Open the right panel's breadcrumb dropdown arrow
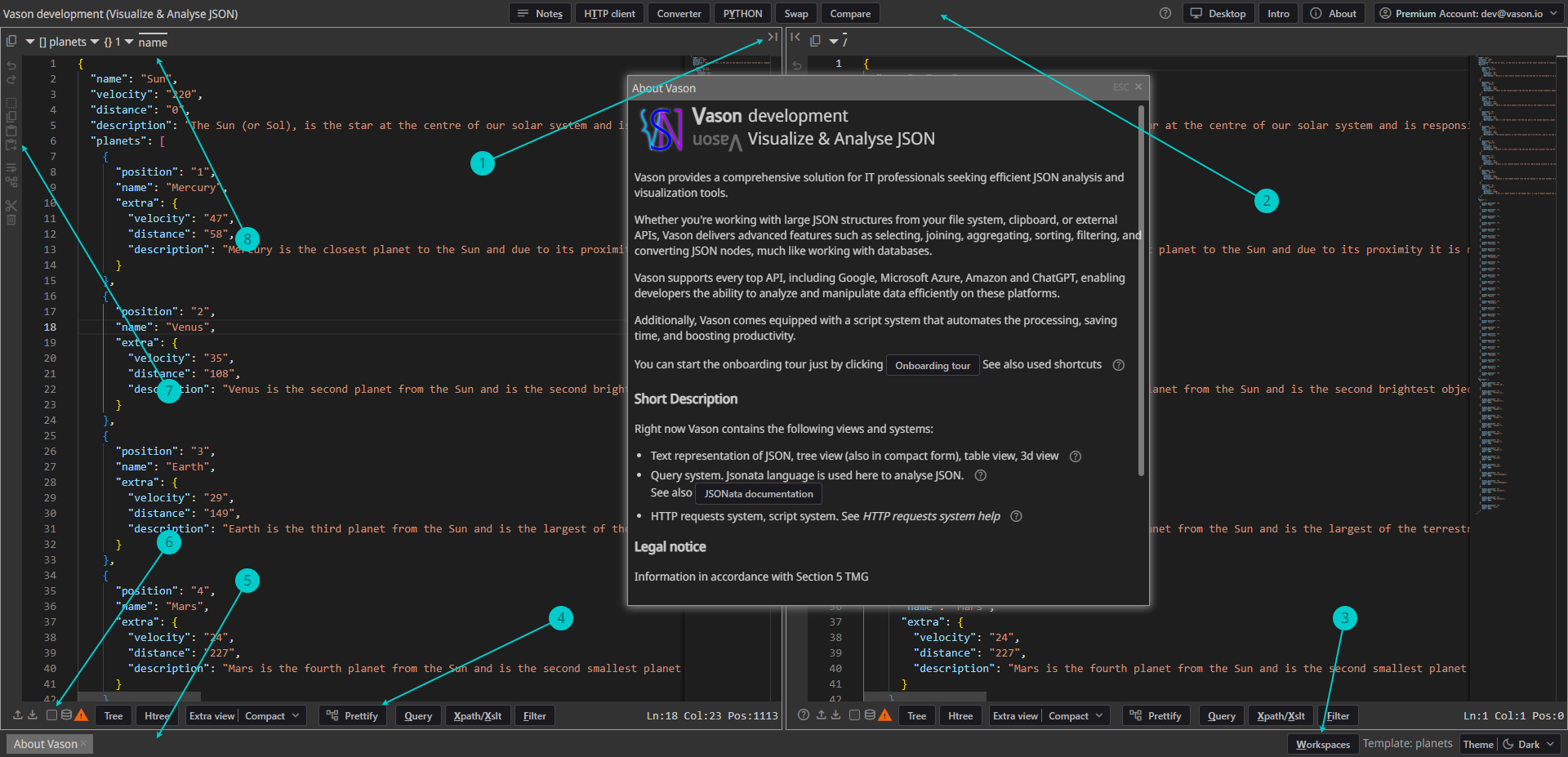The image size is (1568, 757). coord(834,41)
